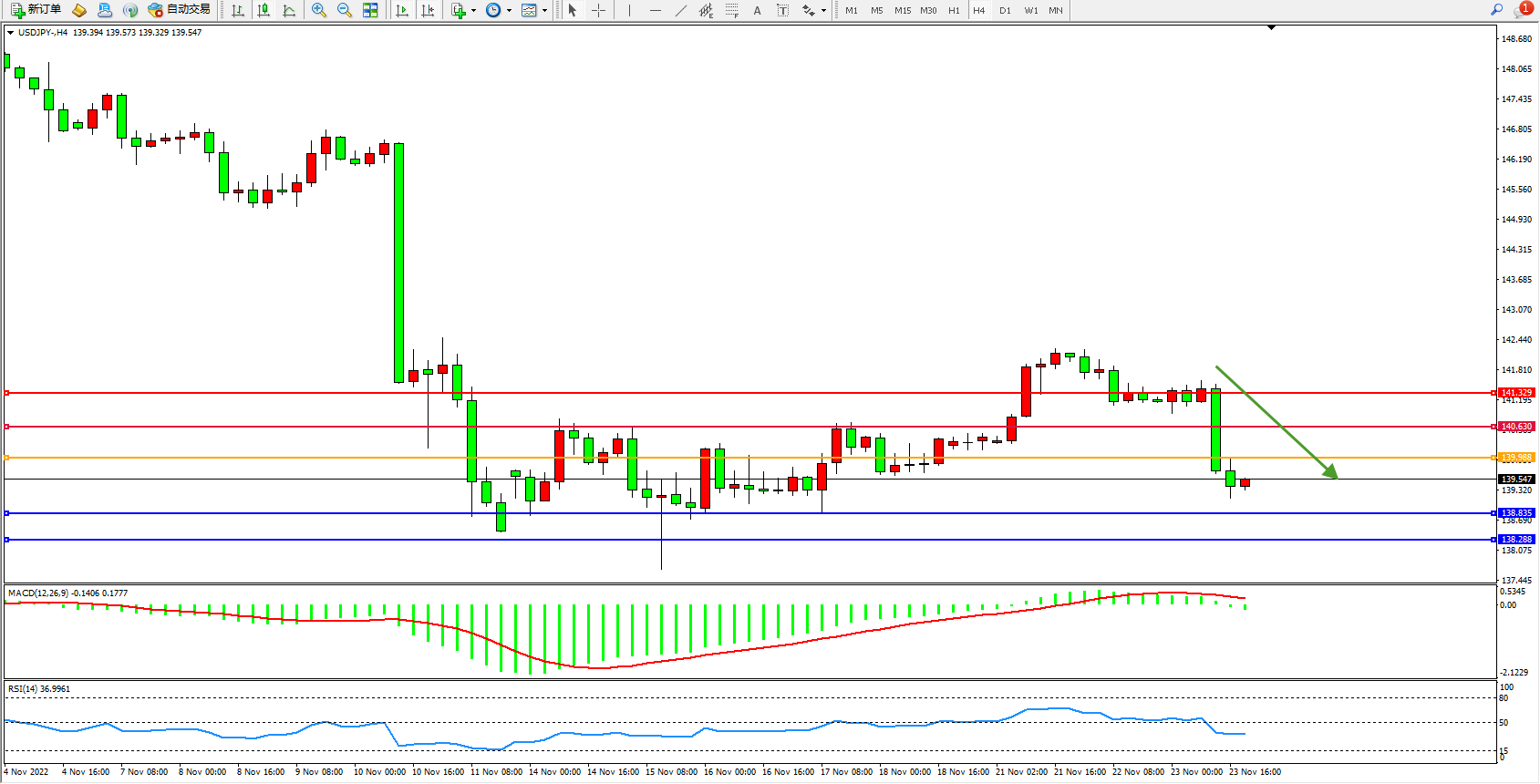Toggle AutoTrading (自动交易) button
The image size is (1540, 784).
(180, 10)
